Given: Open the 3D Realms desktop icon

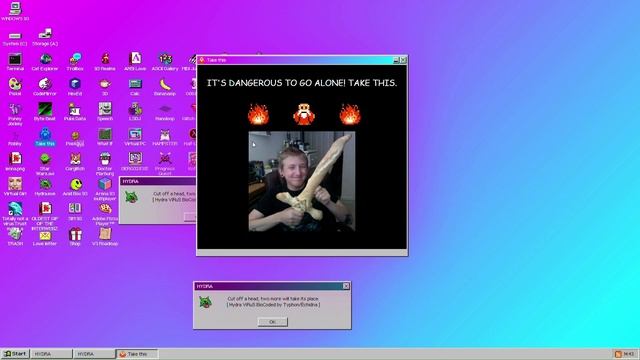Looking at the screenshot, I should pyautogui.click(x=105, y=62).
